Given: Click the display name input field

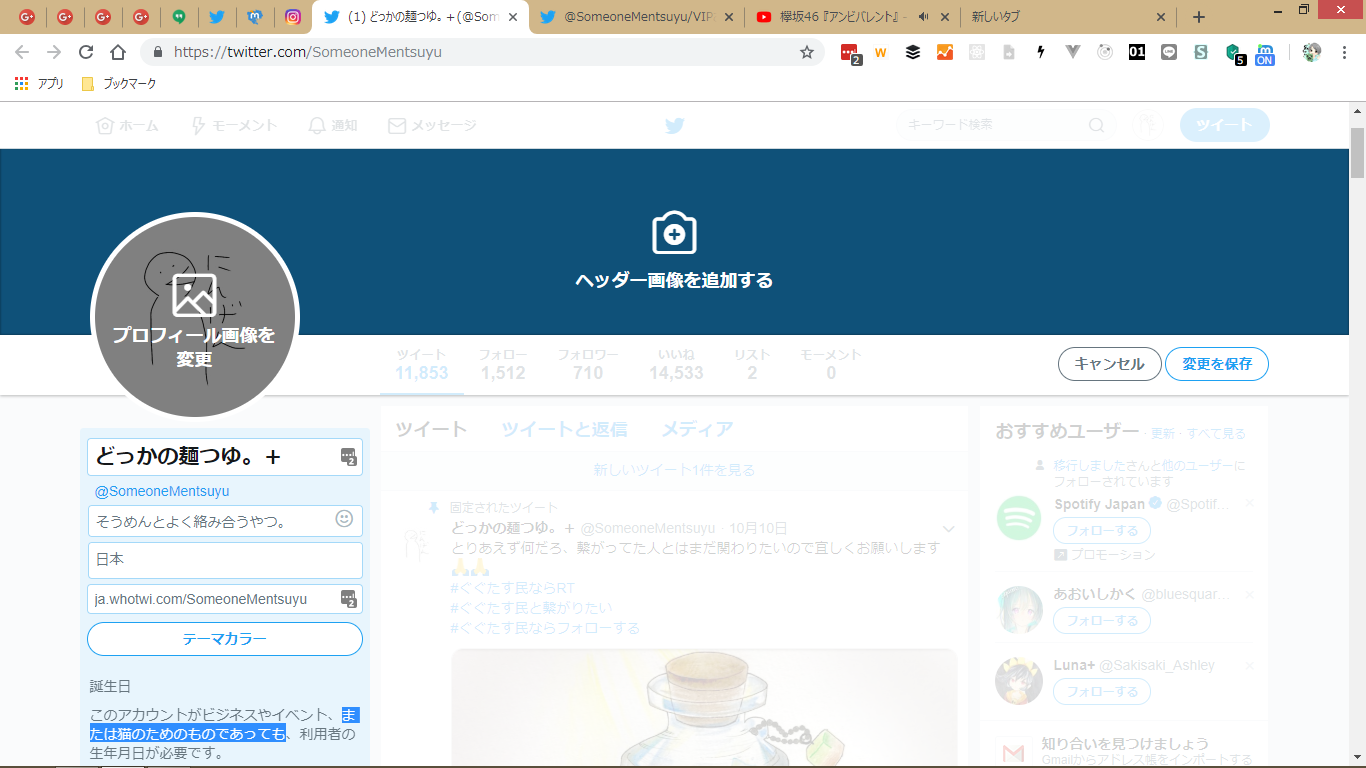Looking at the screenshot, I should [x=215, y=457].
